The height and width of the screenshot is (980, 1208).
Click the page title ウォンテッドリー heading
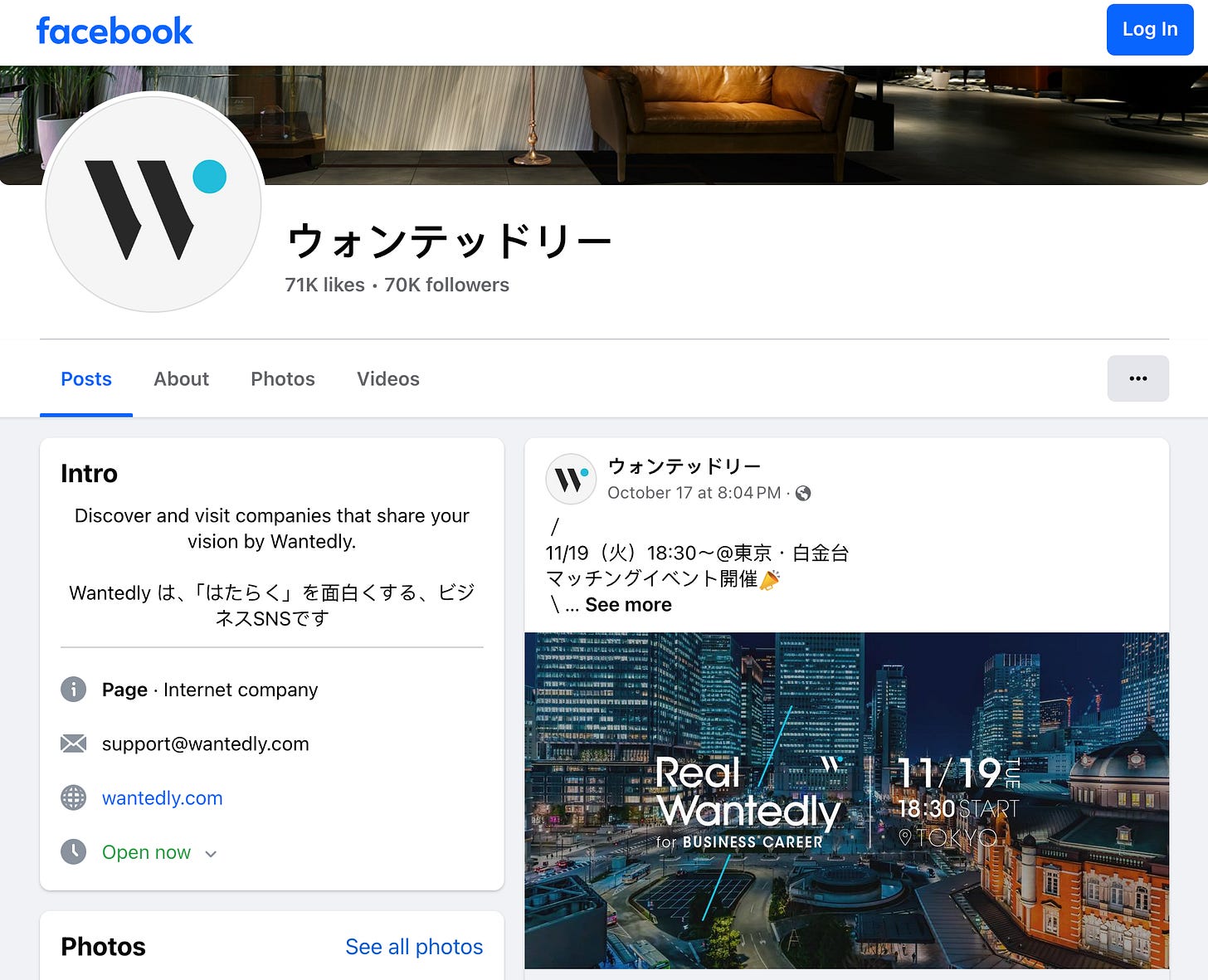point(449,241)
